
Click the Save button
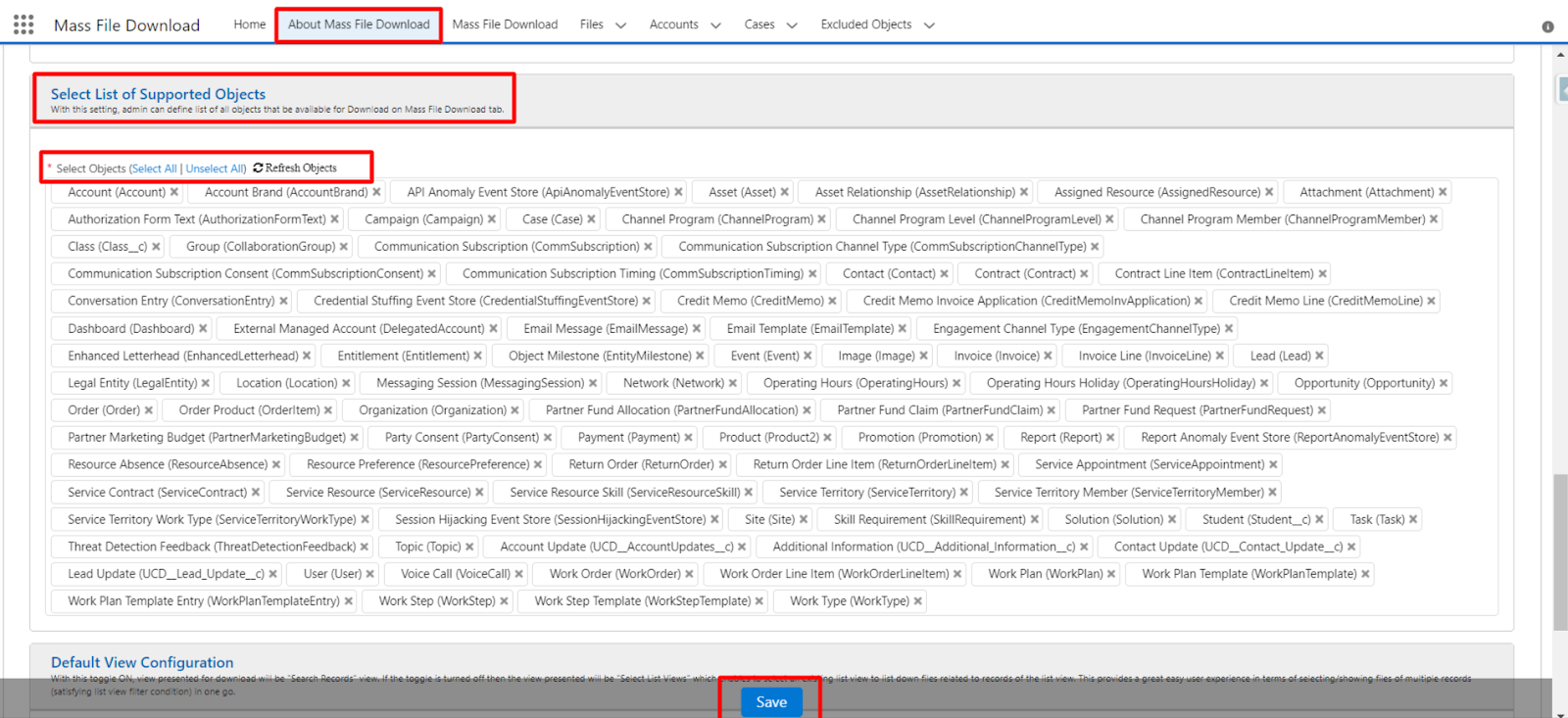771,701
